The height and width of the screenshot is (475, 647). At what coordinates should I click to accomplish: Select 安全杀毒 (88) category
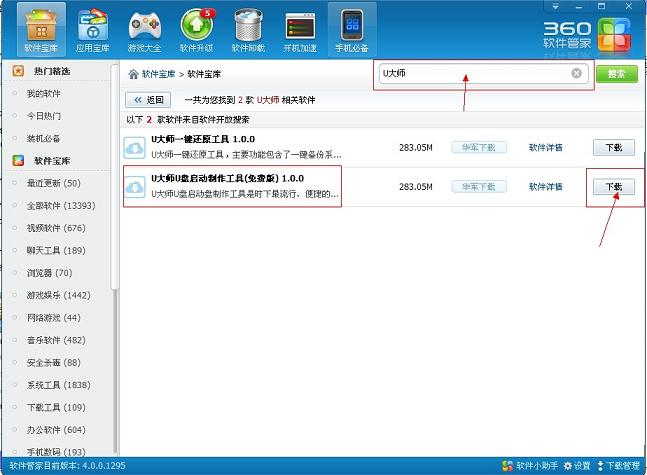click(54, 362)
